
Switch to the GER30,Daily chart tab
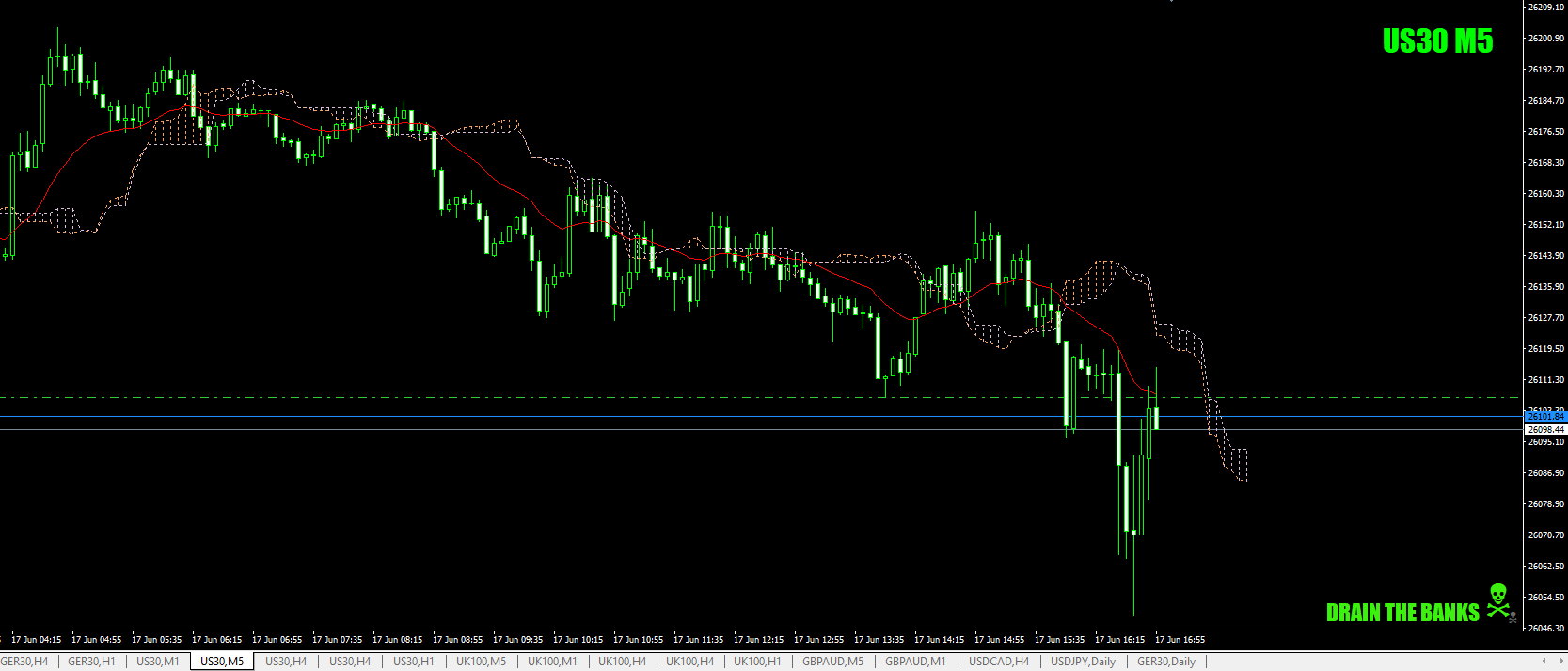click(1165, 662)
